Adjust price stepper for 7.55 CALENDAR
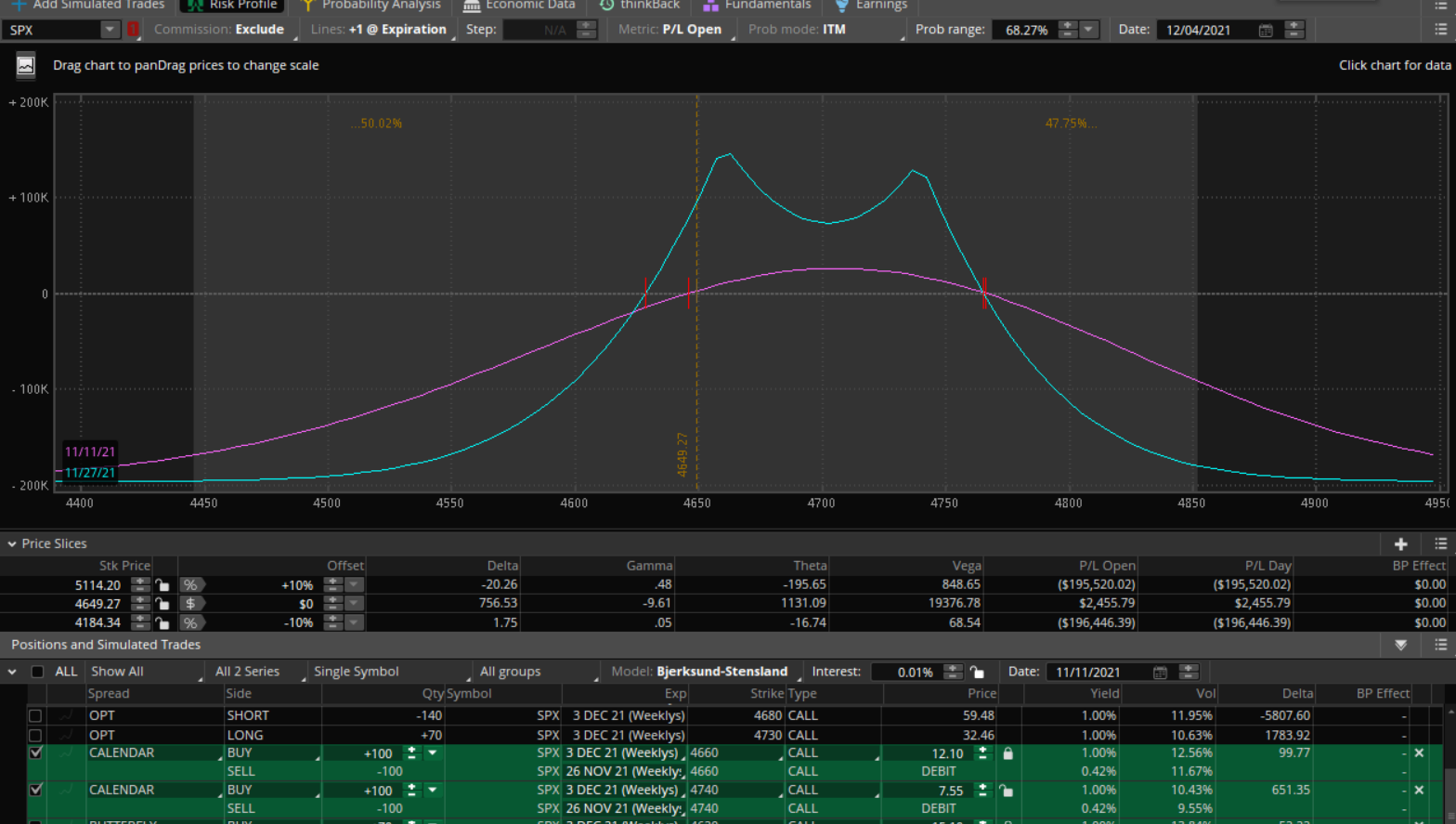This screenshot has height=824, width=1456. [982, 791]
